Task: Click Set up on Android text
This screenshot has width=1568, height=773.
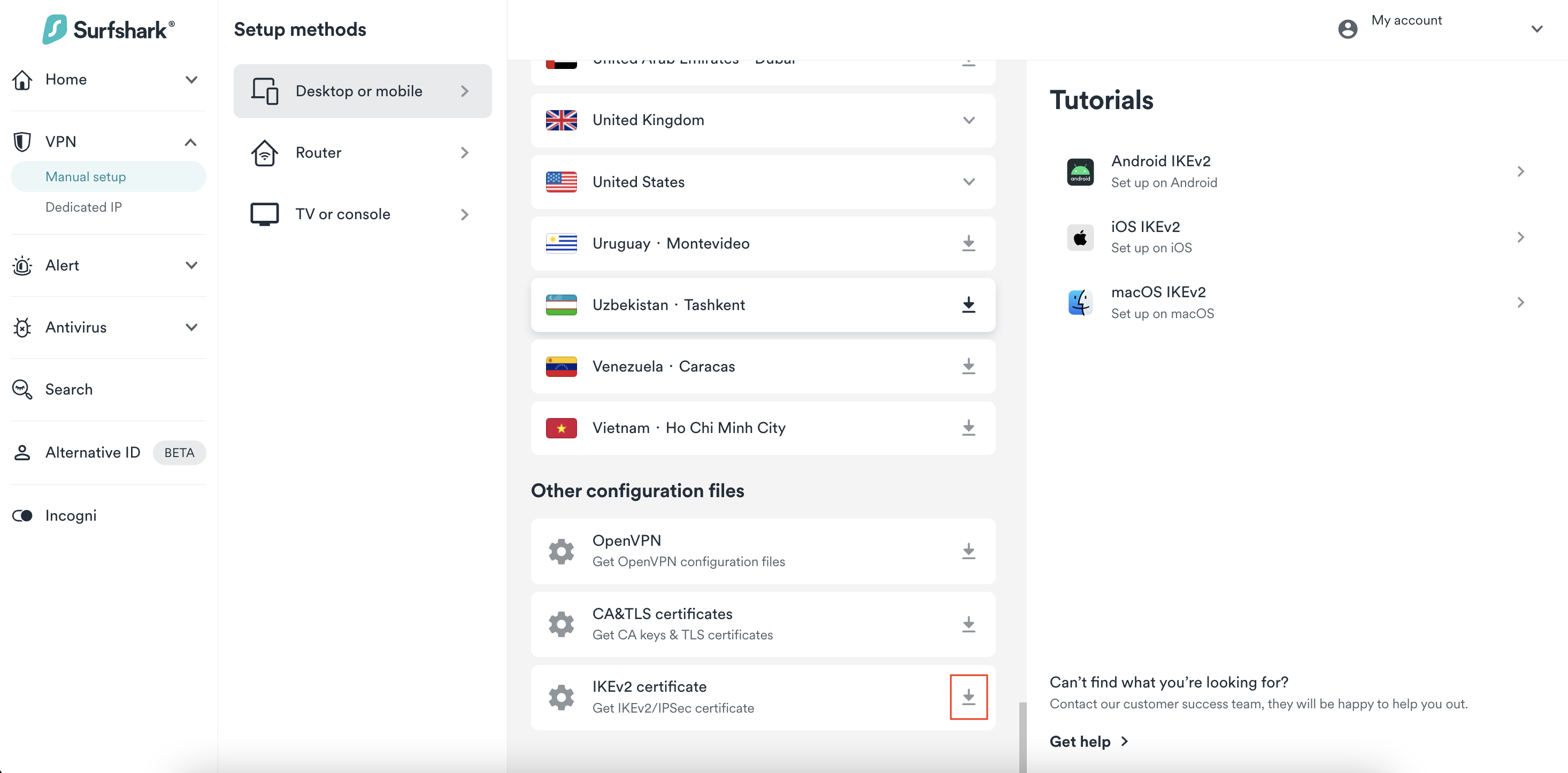Action: 1164,183
